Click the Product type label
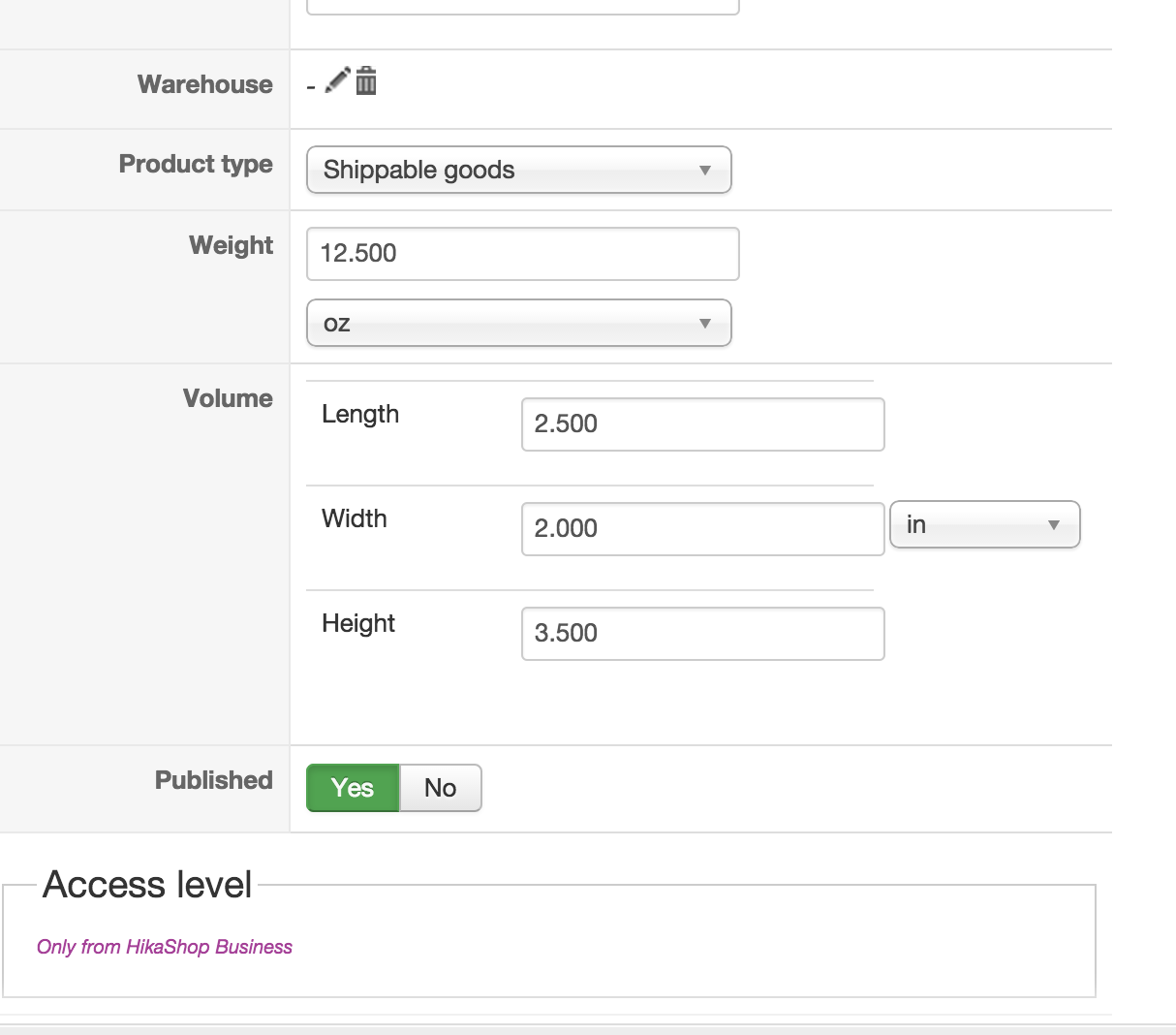1176x1035 pixels. click(196, 164)
